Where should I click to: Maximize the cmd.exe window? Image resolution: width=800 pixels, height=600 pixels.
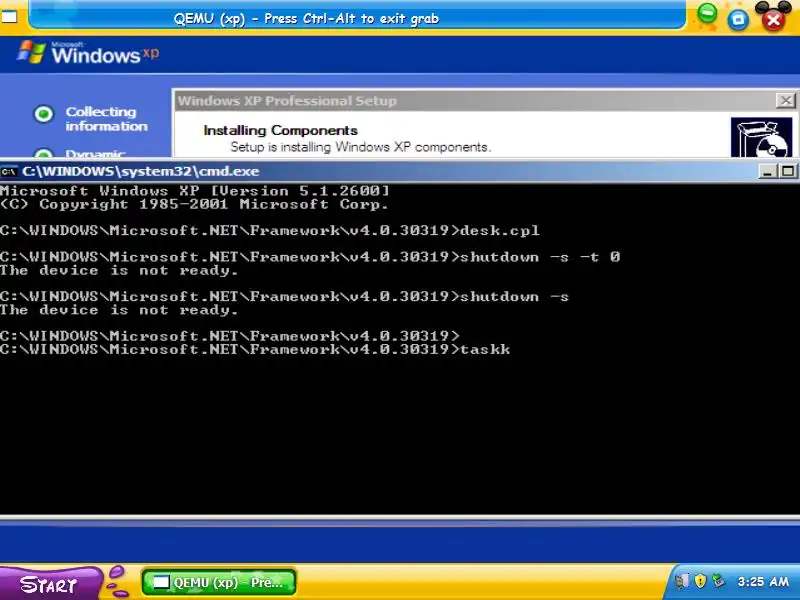[x=787, y=171]
